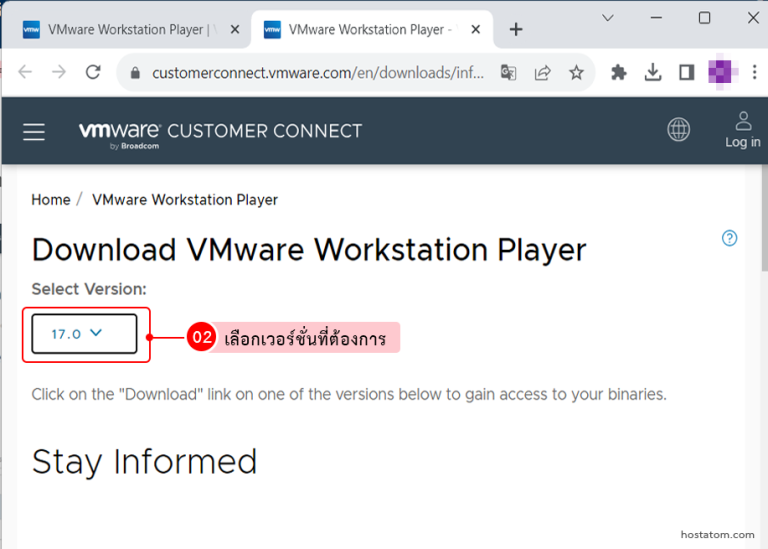Click the page vertical scrollbar thumb
Screen dimensions: 768x549
coord(764,218)
